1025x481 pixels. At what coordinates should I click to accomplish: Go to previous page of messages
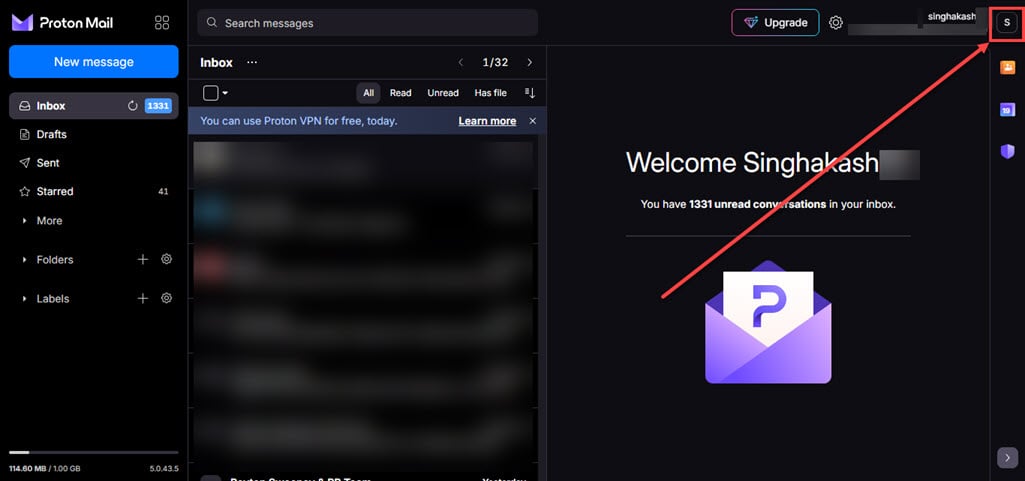pyautogui.click(x=461, y=63)
